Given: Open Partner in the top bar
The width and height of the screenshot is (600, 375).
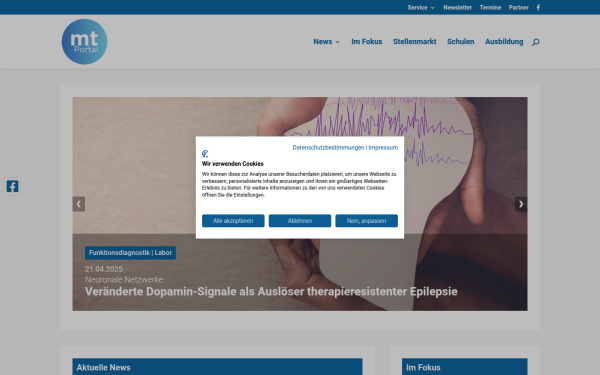Looking at the screenshot, I should (x=518, y=8).
